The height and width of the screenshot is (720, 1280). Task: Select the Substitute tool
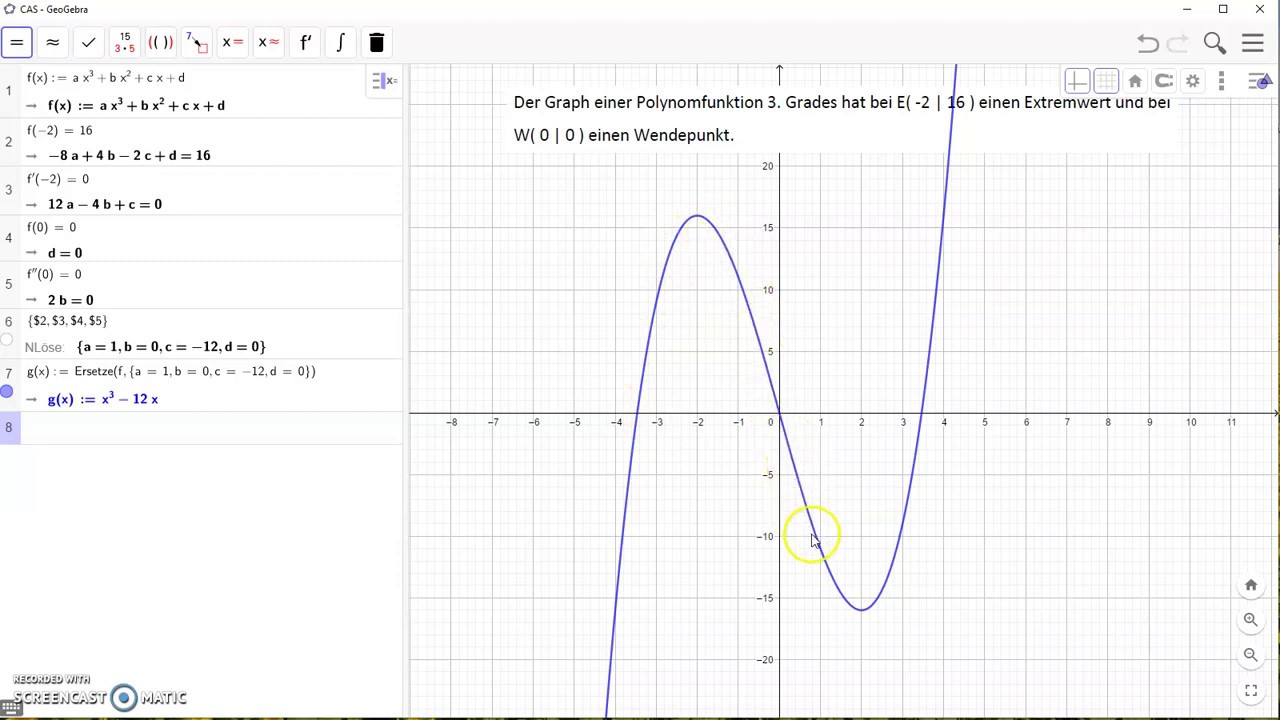pyautogui.click(x=197, y=43)
